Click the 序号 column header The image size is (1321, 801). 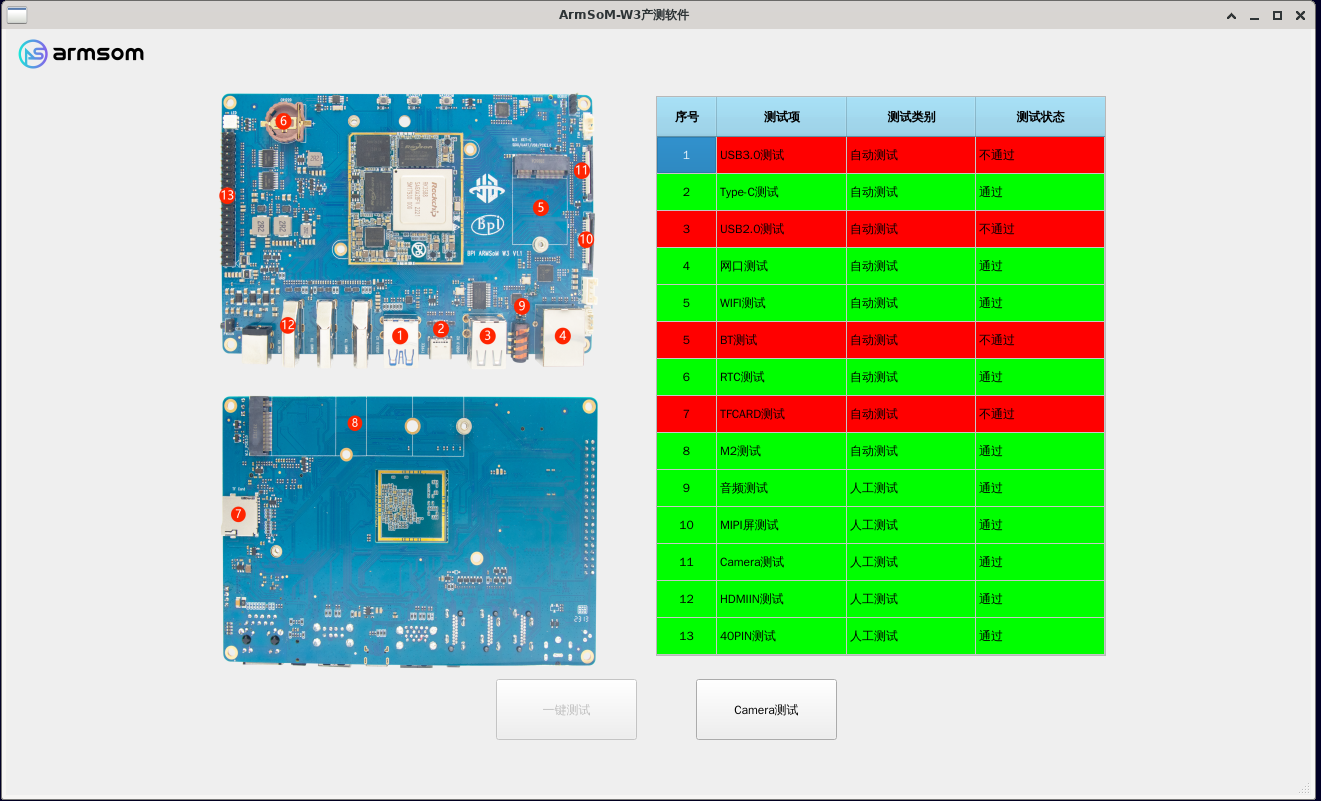[x=687, y=117]
